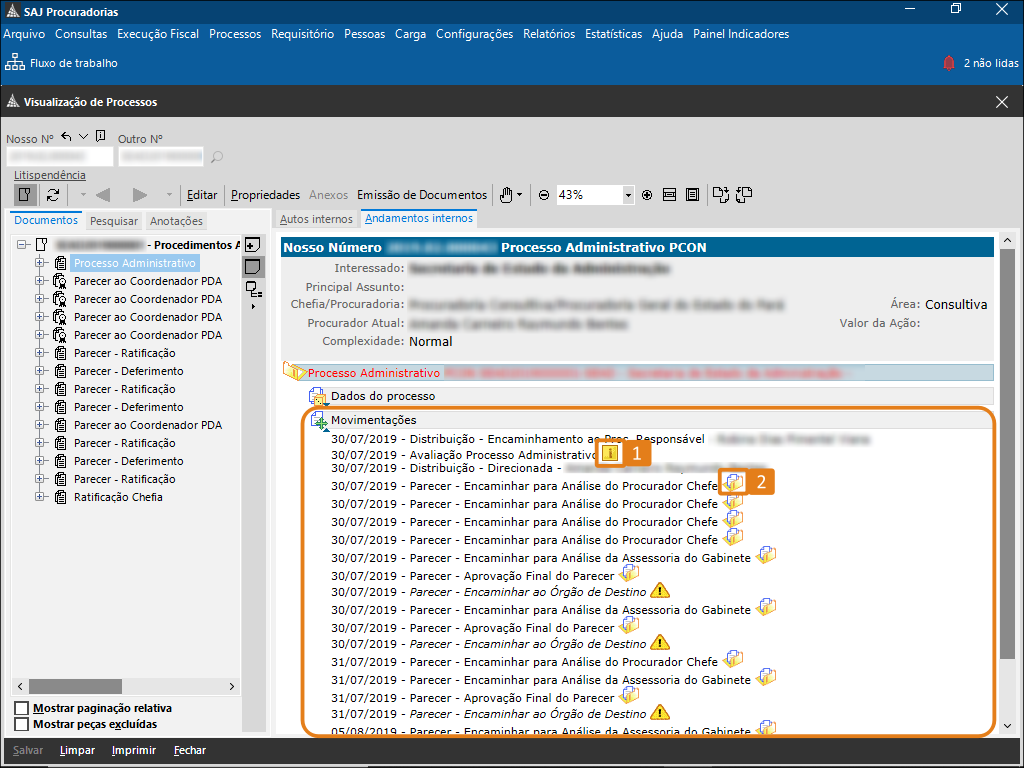Click the zoom out minus icon
1024x768 pixels.
[x=544, y=195]
